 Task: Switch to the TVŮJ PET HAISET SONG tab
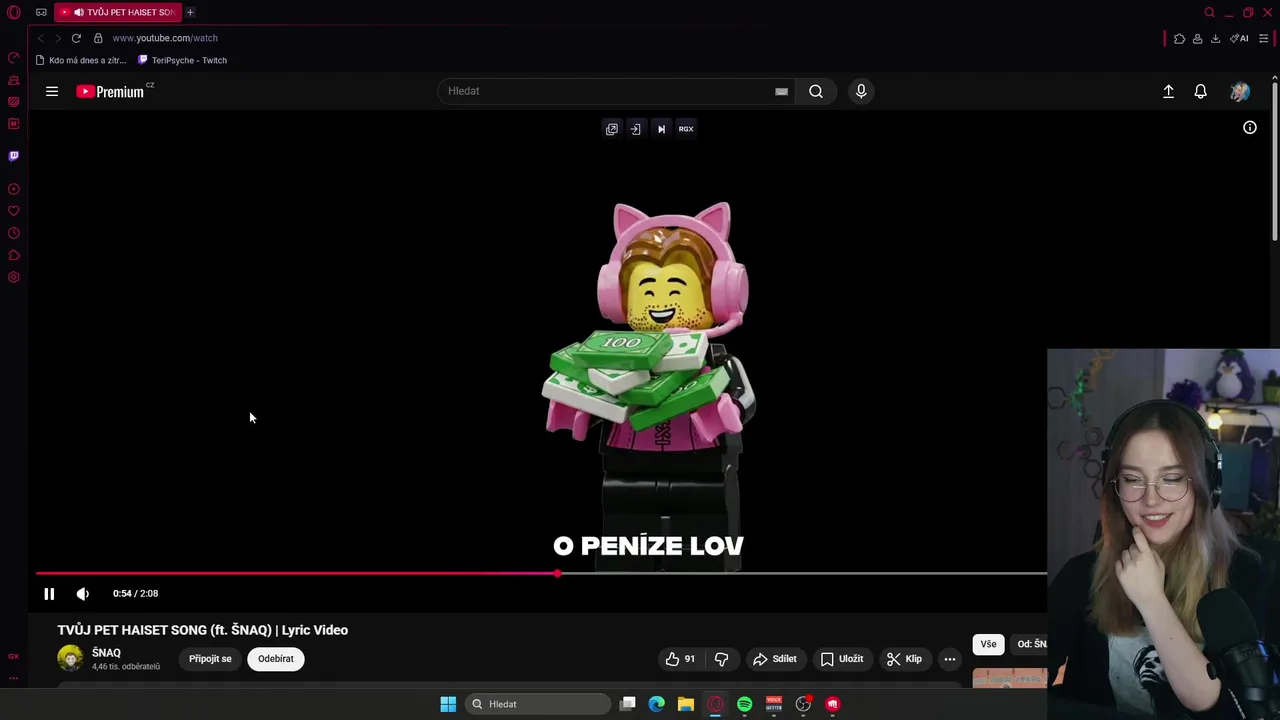pyautogui.click(x=118, y=12)
